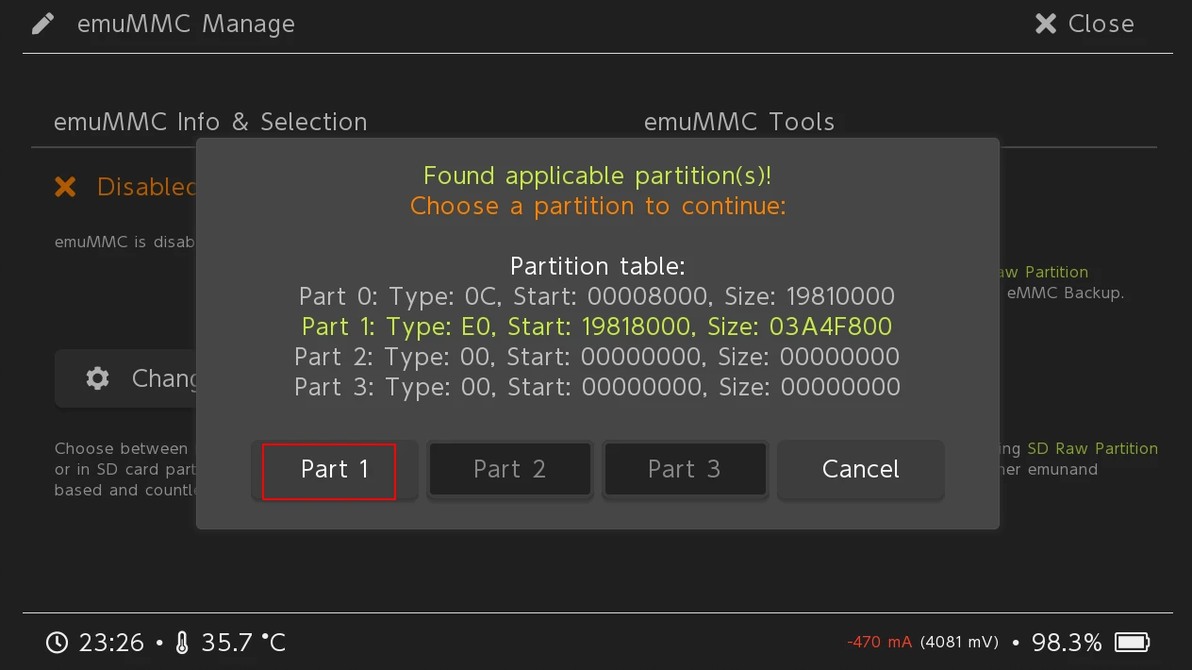Click the clock icon in status bar

point(57,642)
